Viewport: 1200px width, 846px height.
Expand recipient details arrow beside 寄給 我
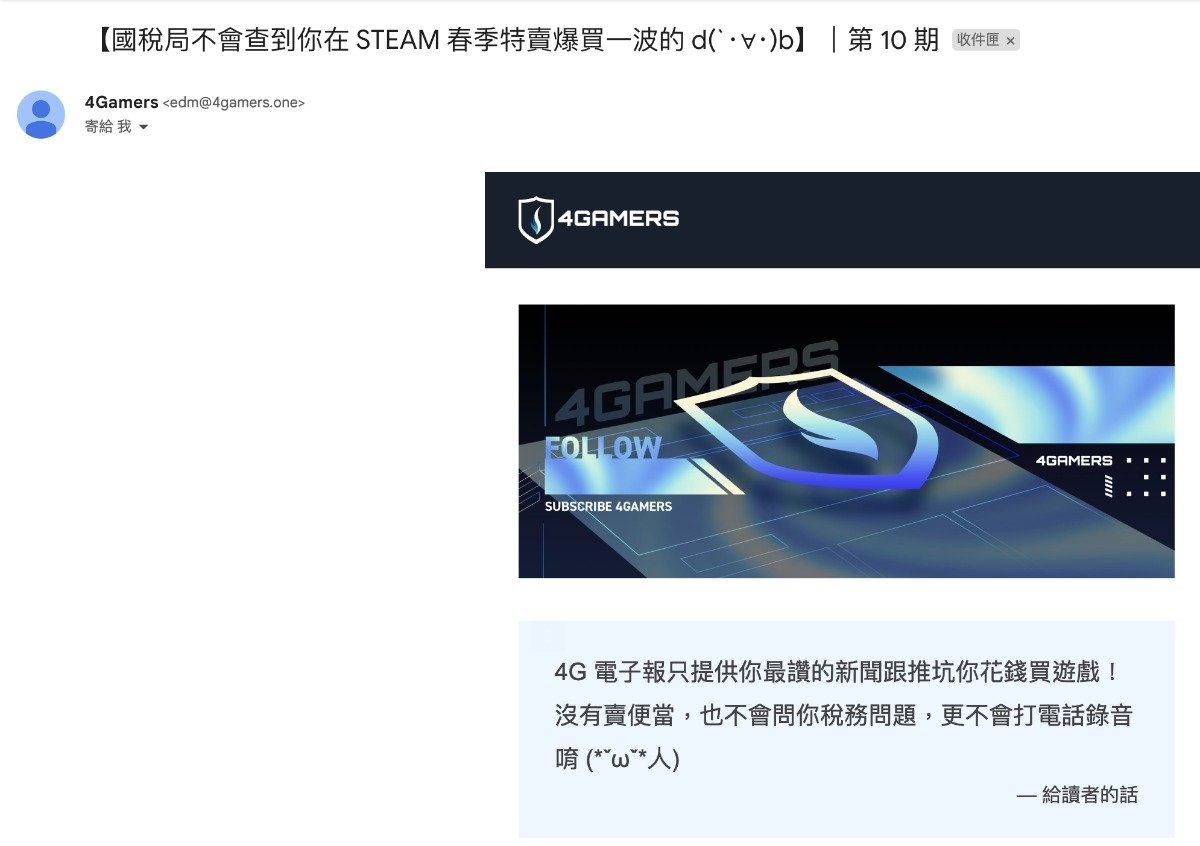[143, 127]
